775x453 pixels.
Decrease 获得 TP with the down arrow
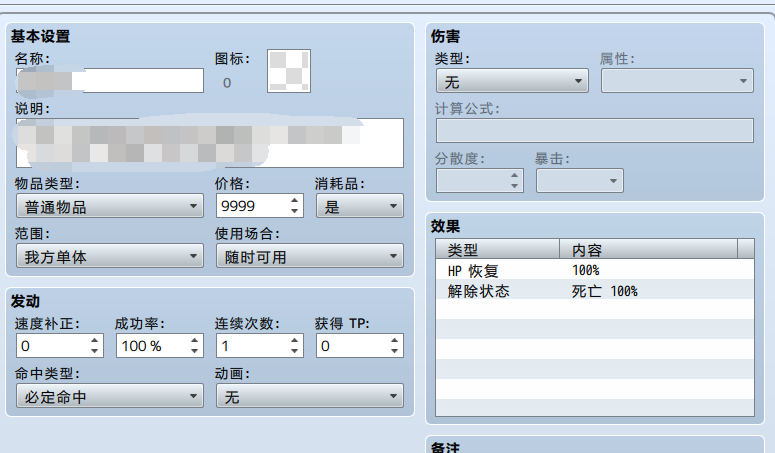tap(394, 351)
